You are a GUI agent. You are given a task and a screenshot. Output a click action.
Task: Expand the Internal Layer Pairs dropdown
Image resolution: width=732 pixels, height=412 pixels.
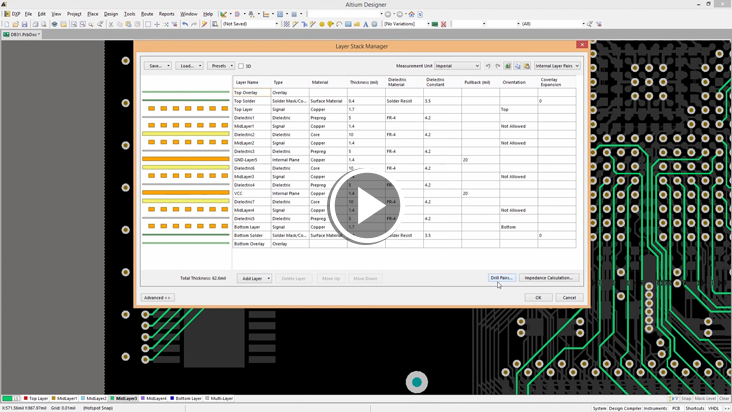(557, 66)
